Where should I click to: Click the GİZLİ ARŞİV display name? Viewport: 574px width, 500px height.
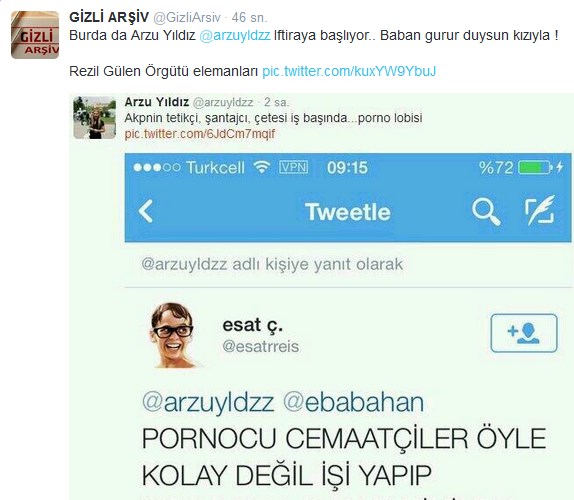[109, 17]
